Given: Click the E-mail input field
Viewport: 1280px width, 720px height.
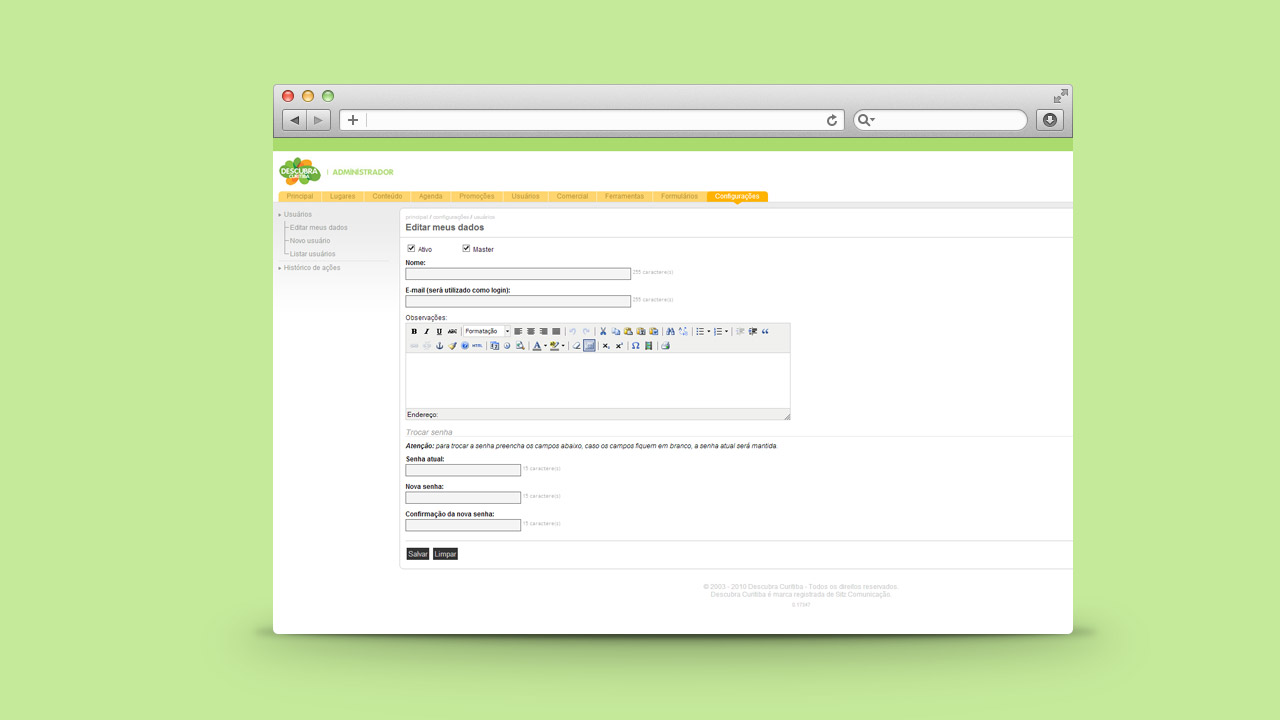Looking at the screenshot, I should (518, 301).
